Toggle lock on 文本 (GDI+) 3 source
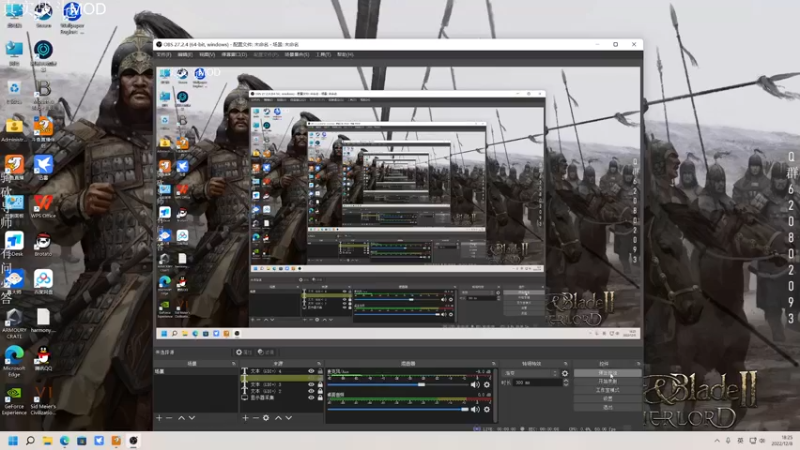Viewport: 800px width, 450px height. pyautogui.click(x=320, y=384)
